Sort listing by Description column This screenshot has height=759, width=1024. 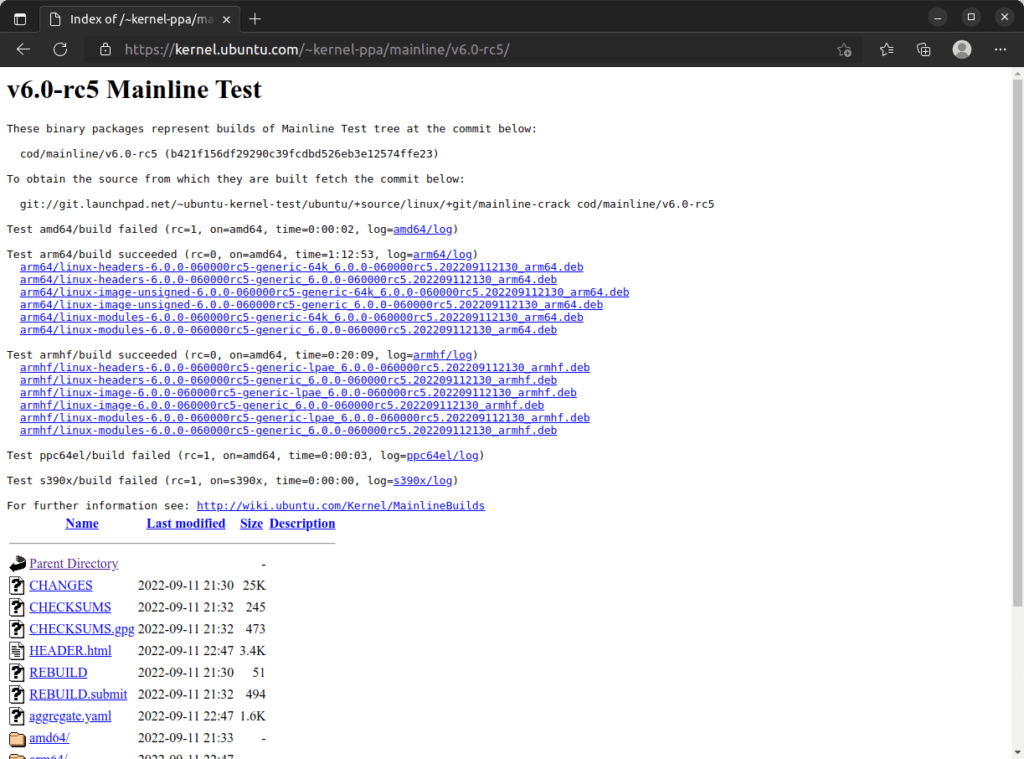[302, 523]
